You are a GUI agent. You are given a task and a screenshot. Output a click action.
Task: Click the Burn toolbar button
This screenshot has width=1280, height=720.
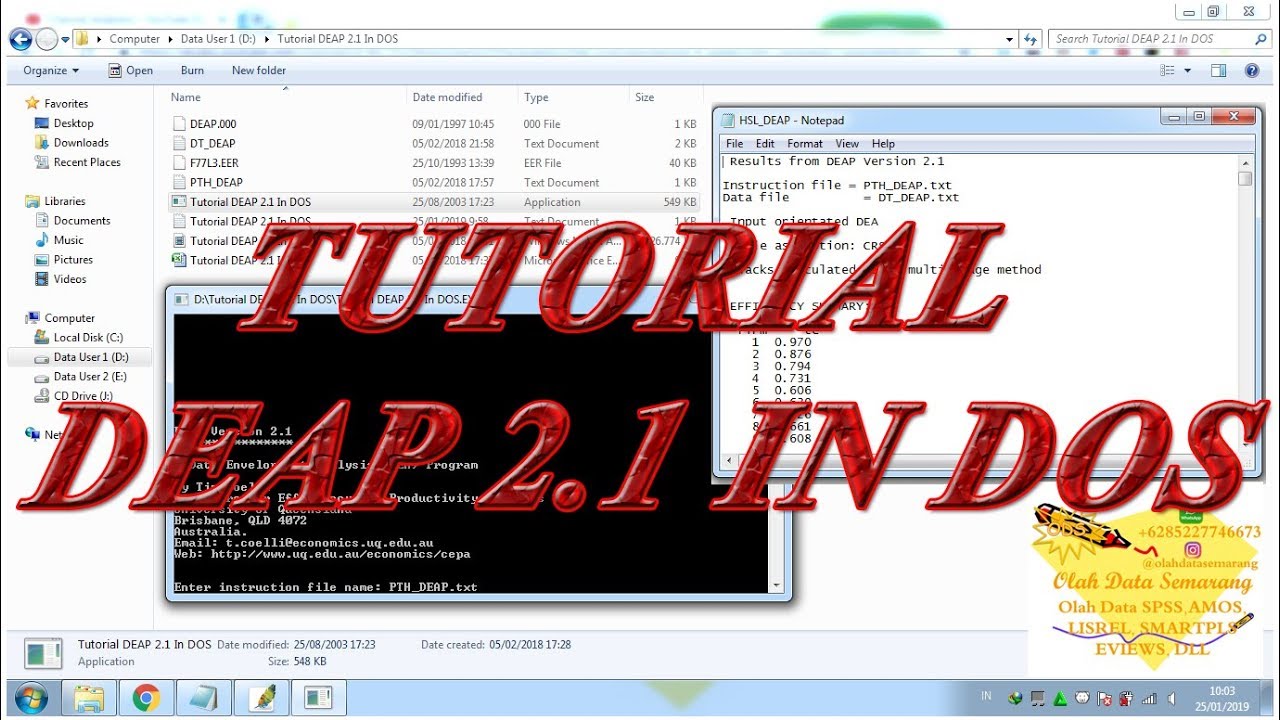click(192, 70)
